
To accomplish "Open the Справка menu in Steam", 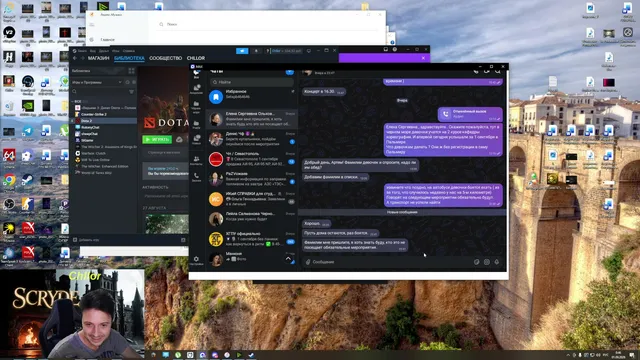I will click(x=129, y=51).
